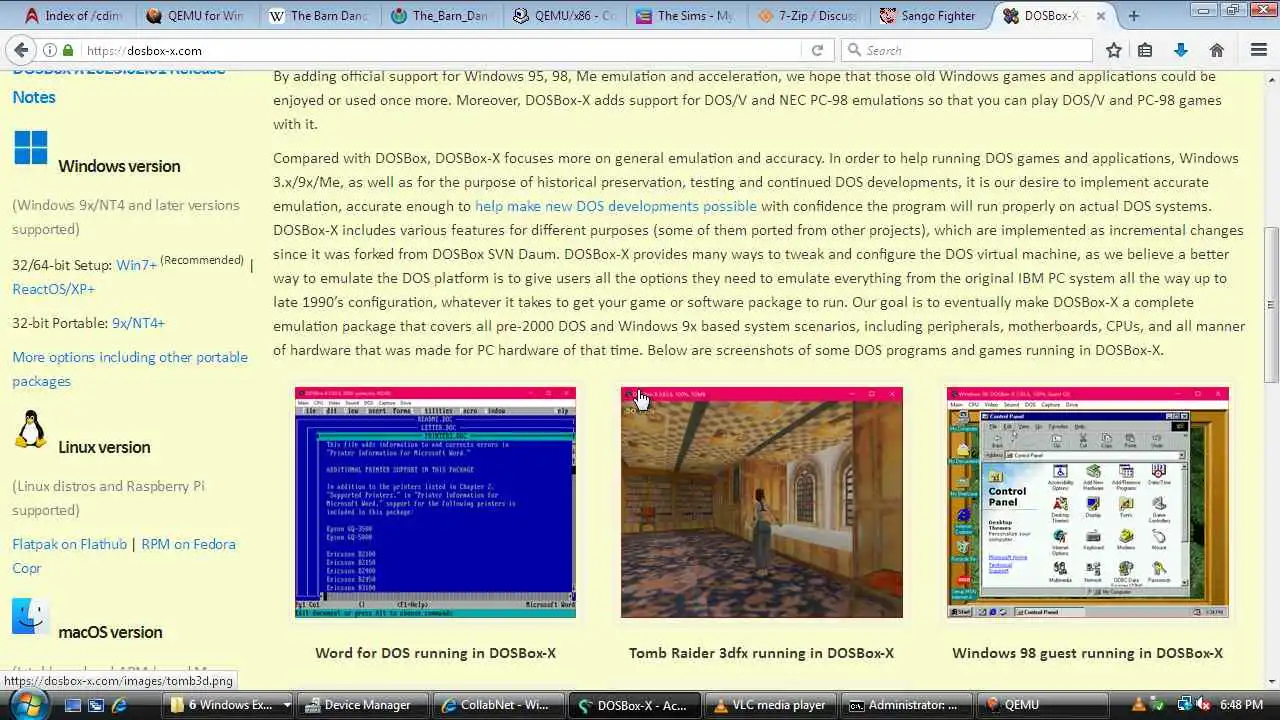Switch to The_Barn_Dan tab
Screen dimensions: 1280x720
[x=440, y=16]
